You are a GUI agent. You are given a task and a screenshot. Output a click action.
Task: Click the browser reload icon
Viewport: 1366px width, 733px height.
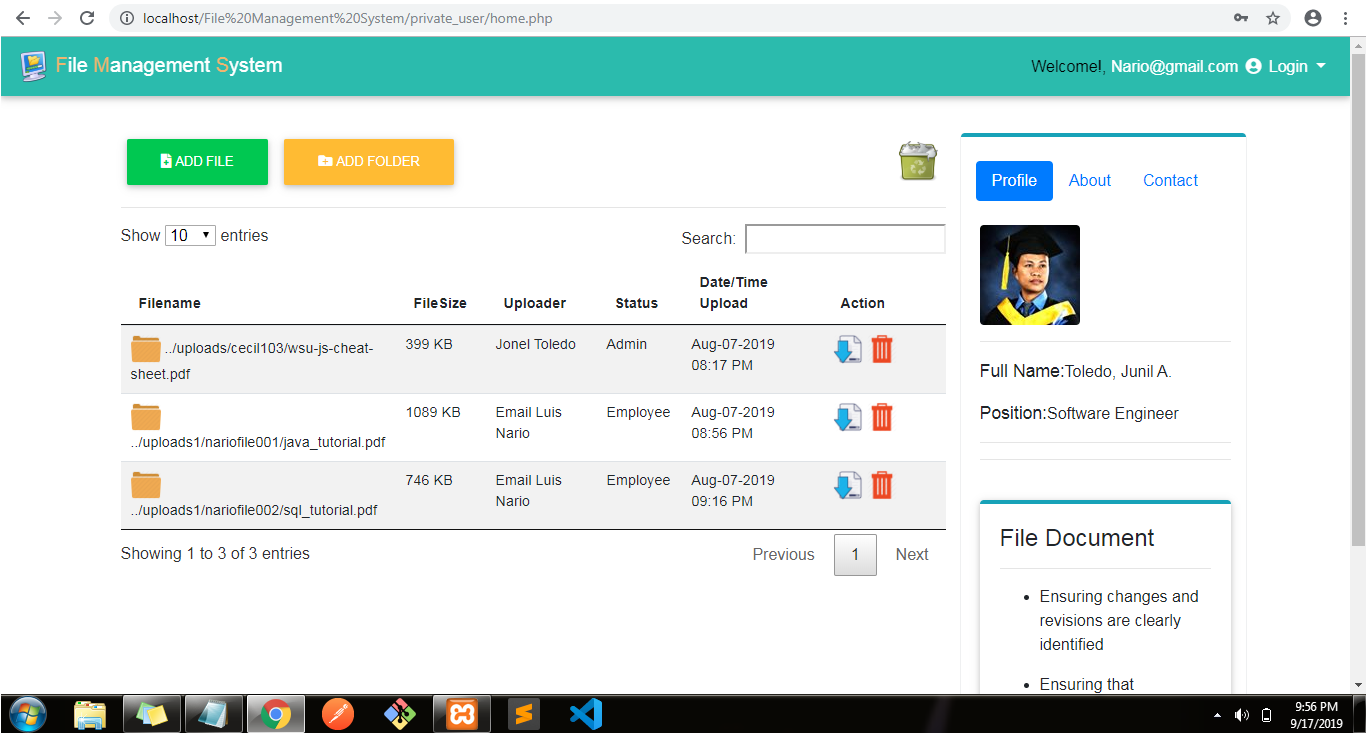click(x=87, y=18)
